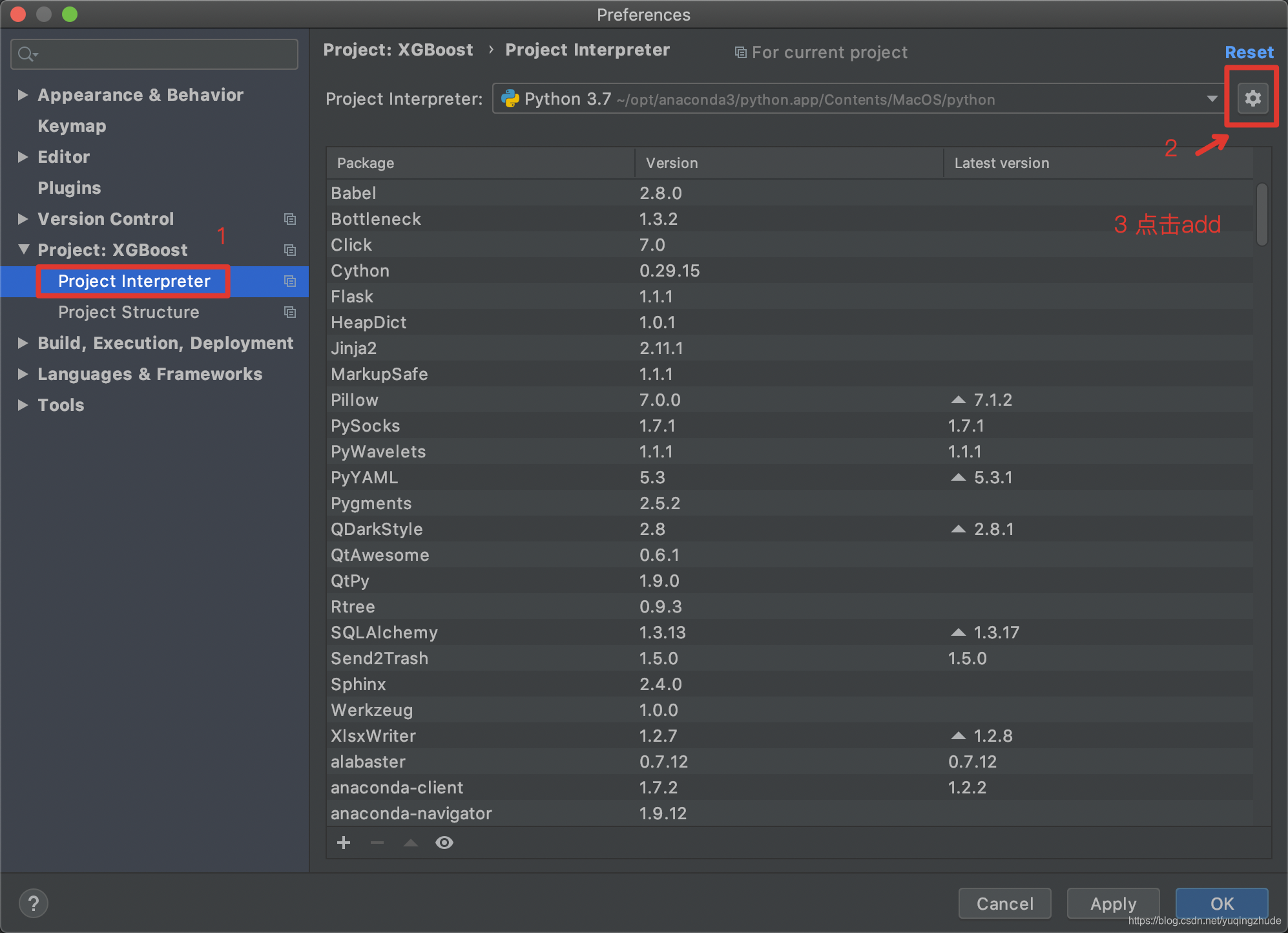Click the PyYAML upgrade available arrow
The width and height of the screenshot is (1288, 933).
tap(959, 477)
